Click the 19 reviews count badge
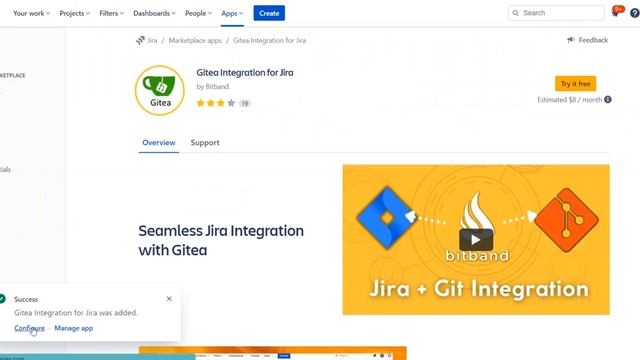This screenshot has height=360, width=640. point(244,103)
